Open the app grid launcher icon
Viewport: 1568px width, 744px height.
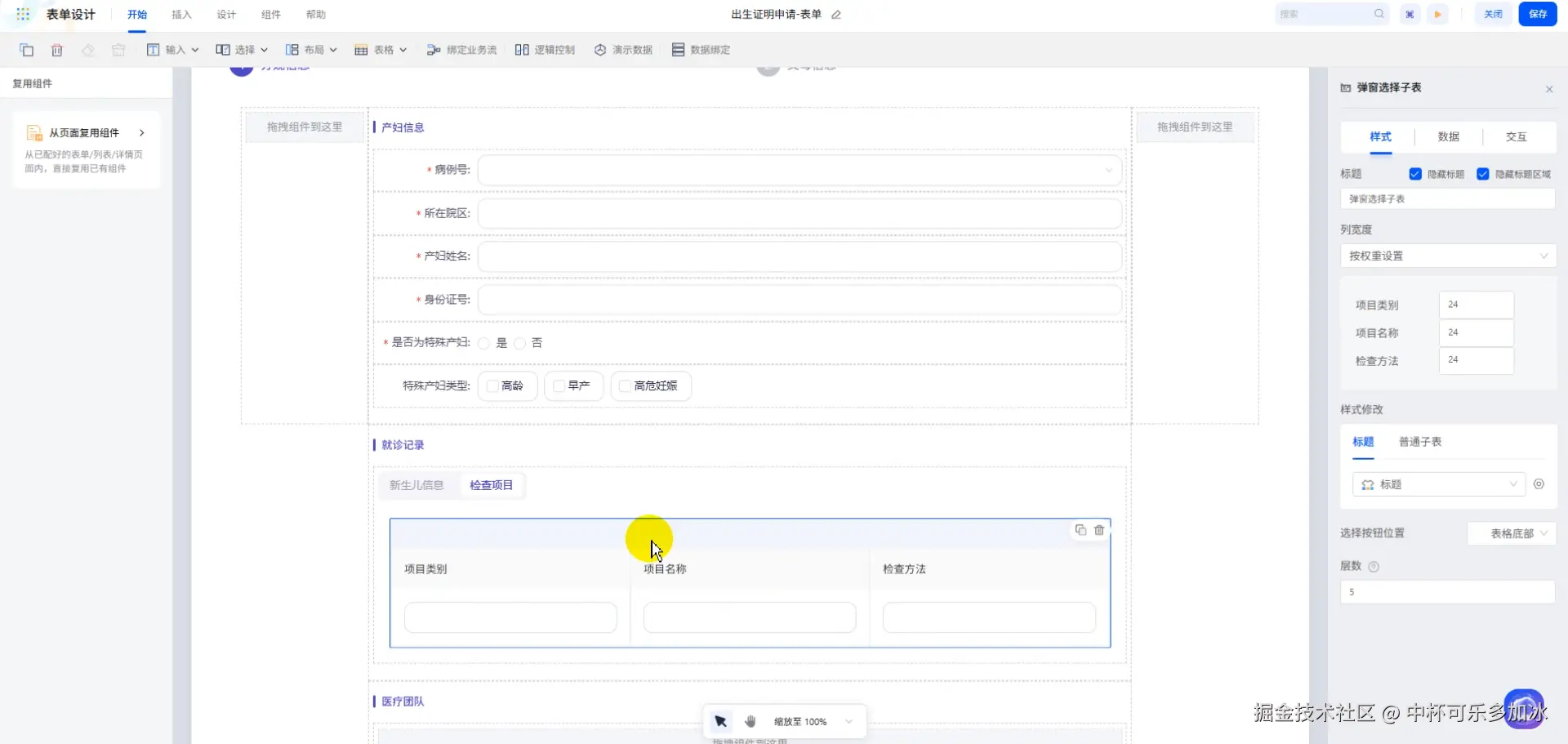pos(23,14)
